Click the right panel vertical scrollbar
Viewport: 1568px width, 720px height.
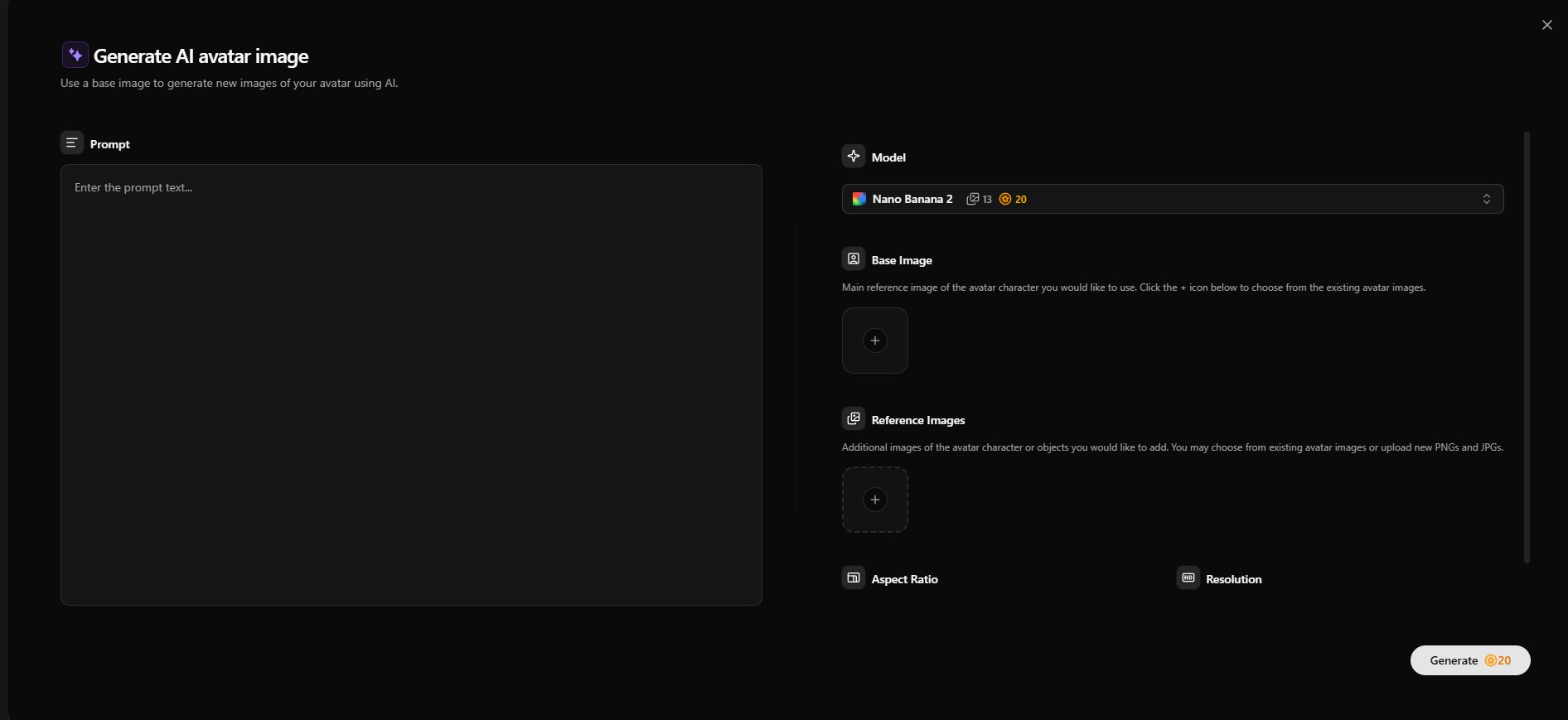[x=1527, y=347]
